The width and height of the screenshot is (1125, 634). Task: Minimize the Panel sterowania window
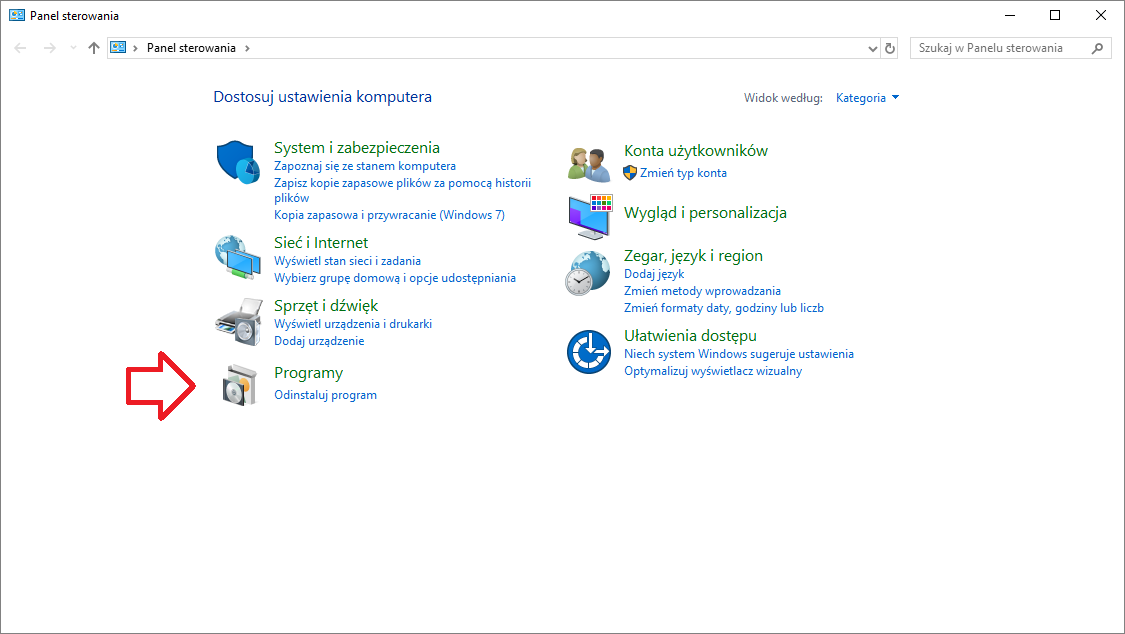(1010, 15)
